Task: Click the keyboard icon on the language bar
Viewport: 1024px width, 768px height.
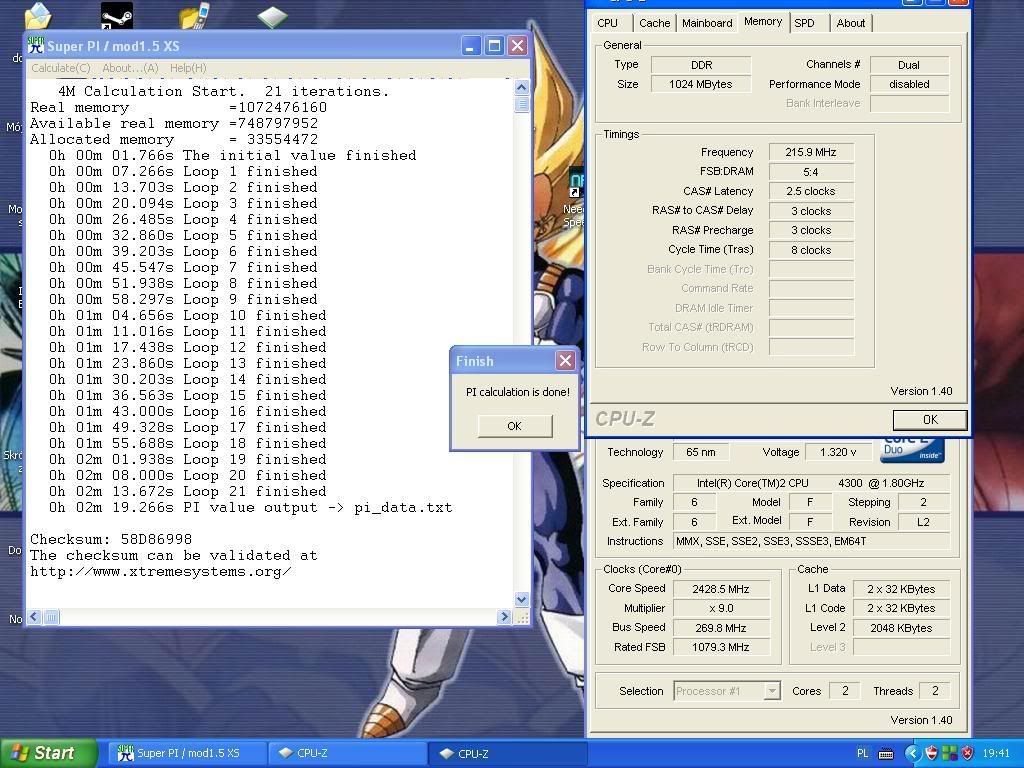Action: 886,754
